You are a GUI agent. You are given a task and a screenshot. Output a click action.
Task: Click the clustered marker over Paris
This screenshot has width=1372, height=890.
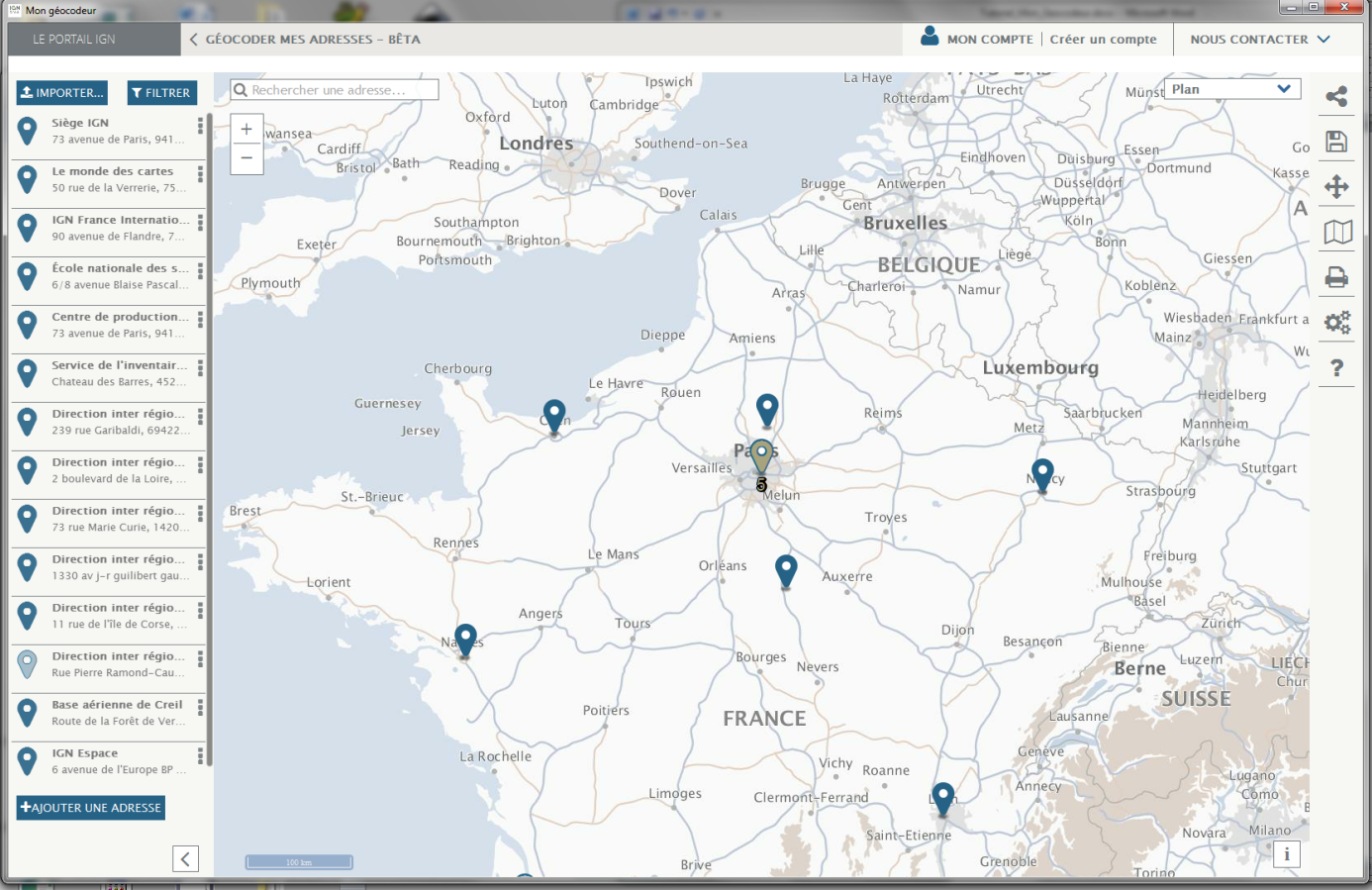(x=761, y=457)
